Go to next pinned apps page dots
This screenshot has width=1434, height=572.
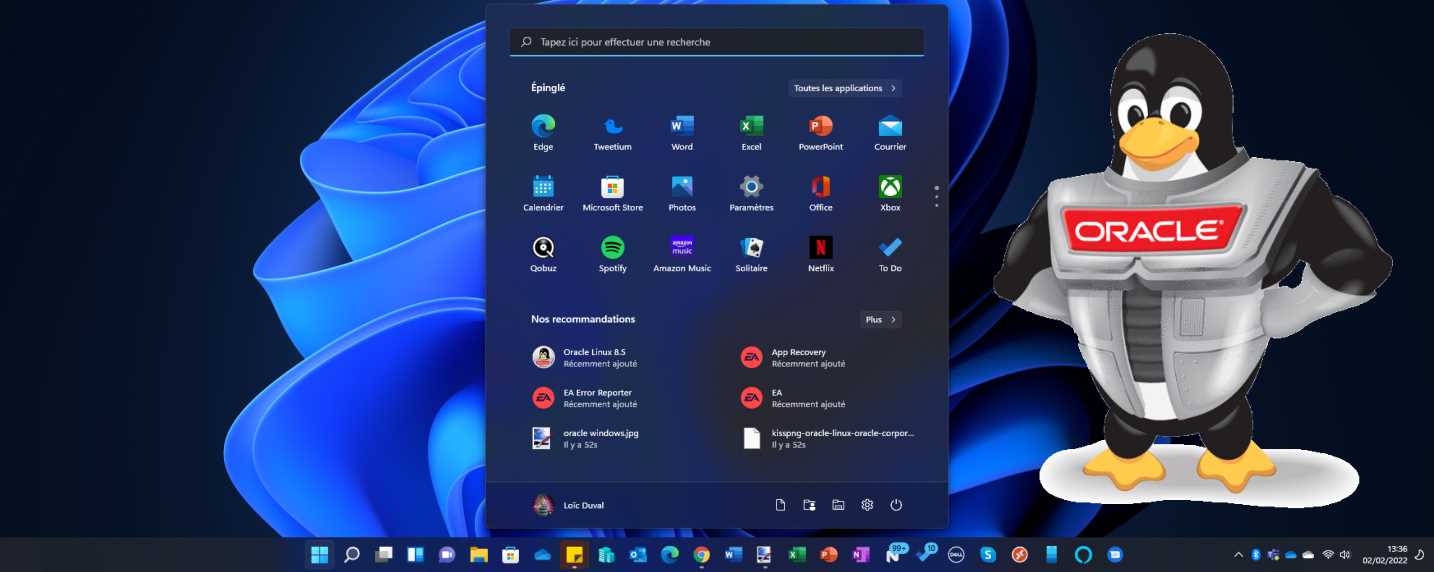pyautogui.click(x=936, y=195)
